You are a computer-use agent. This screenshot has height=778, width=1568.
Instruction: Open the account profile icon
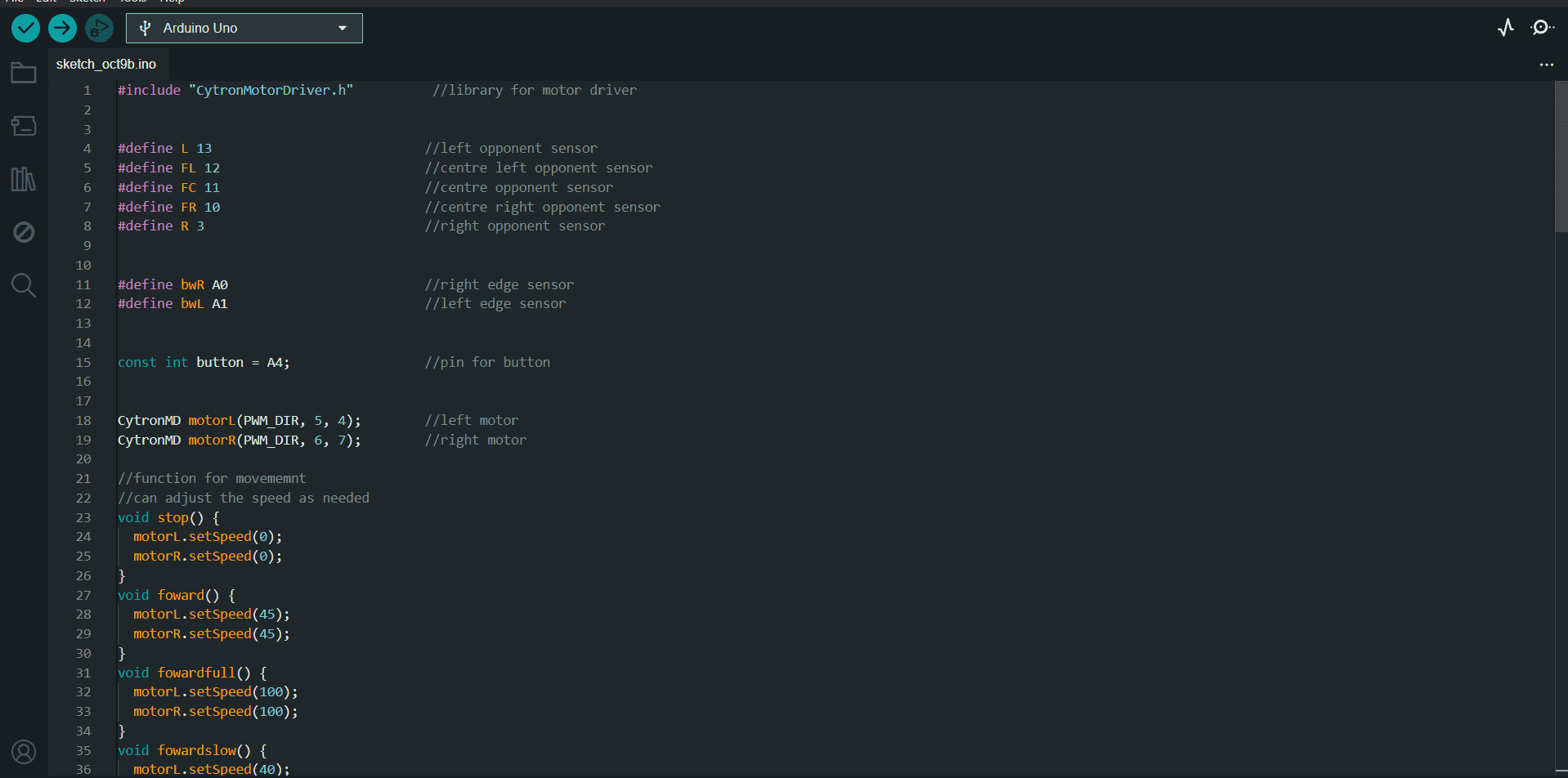(23, 752)
